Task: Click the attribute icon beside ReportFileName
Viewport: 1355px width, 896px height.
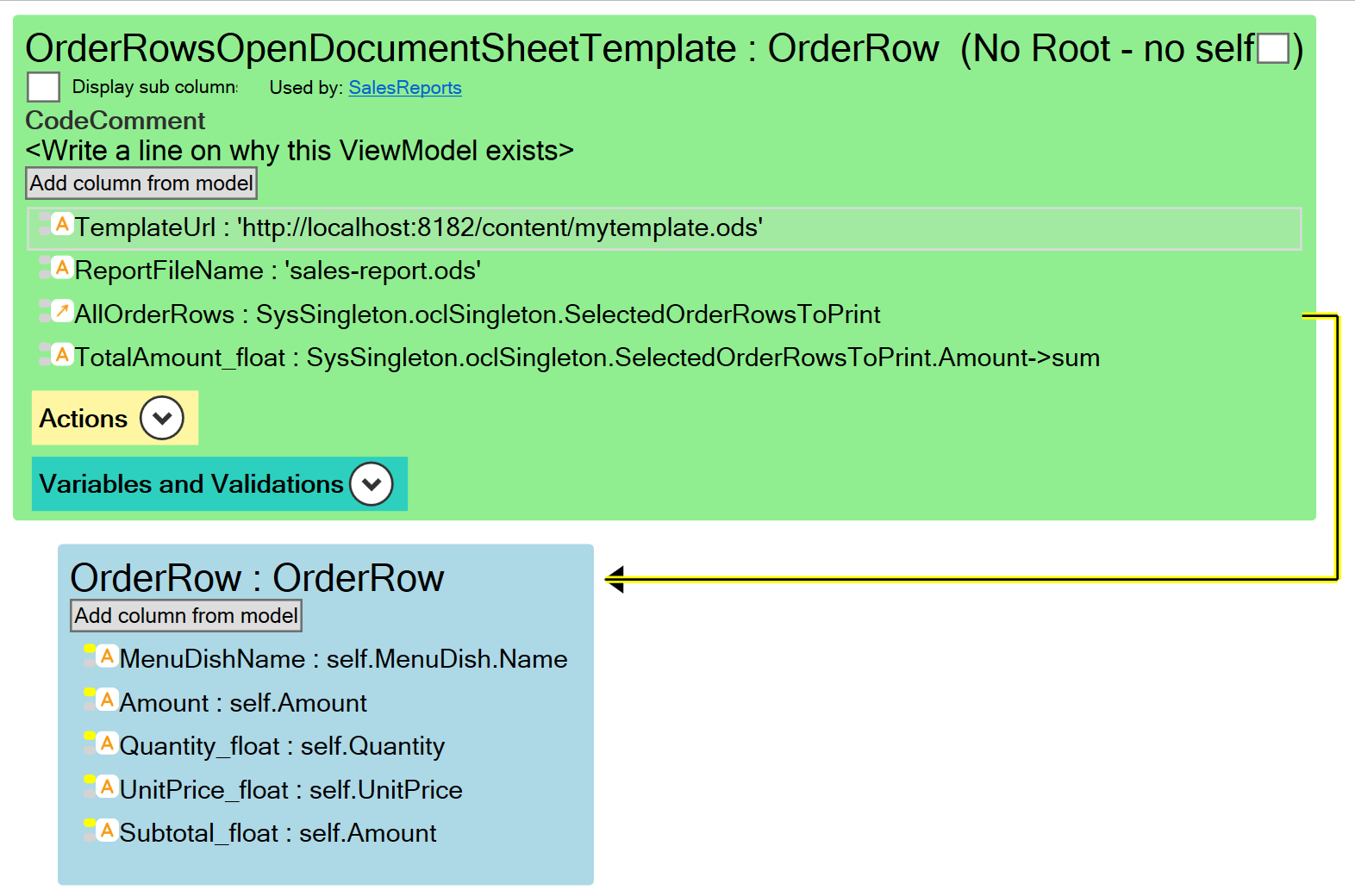Action: (62, 268)
